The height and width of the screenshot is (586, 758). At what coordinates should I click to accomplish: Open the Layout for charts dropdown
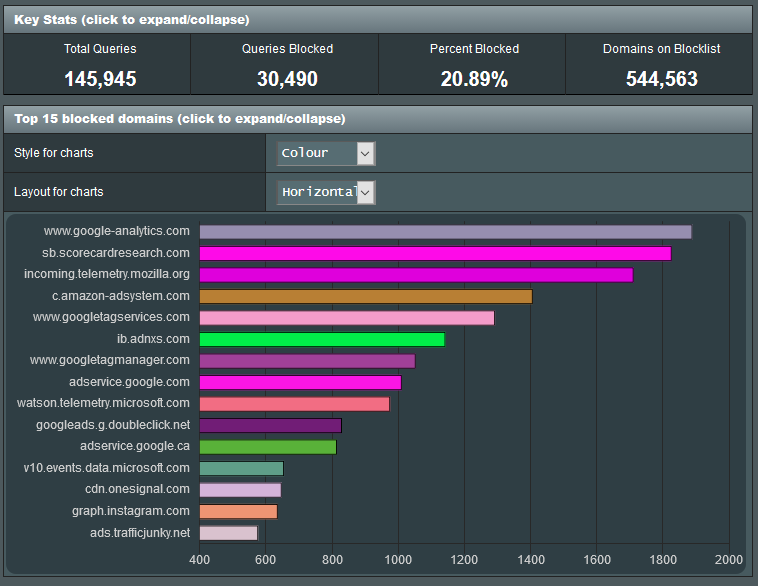(326, 192)
